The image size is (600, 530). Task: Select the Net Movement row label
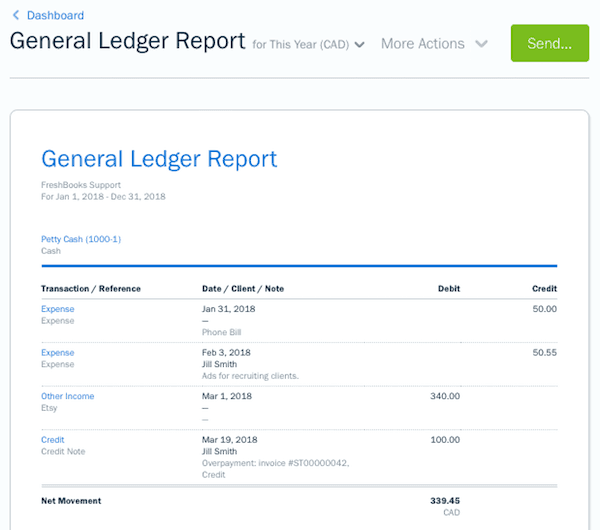tap(71, 500)
